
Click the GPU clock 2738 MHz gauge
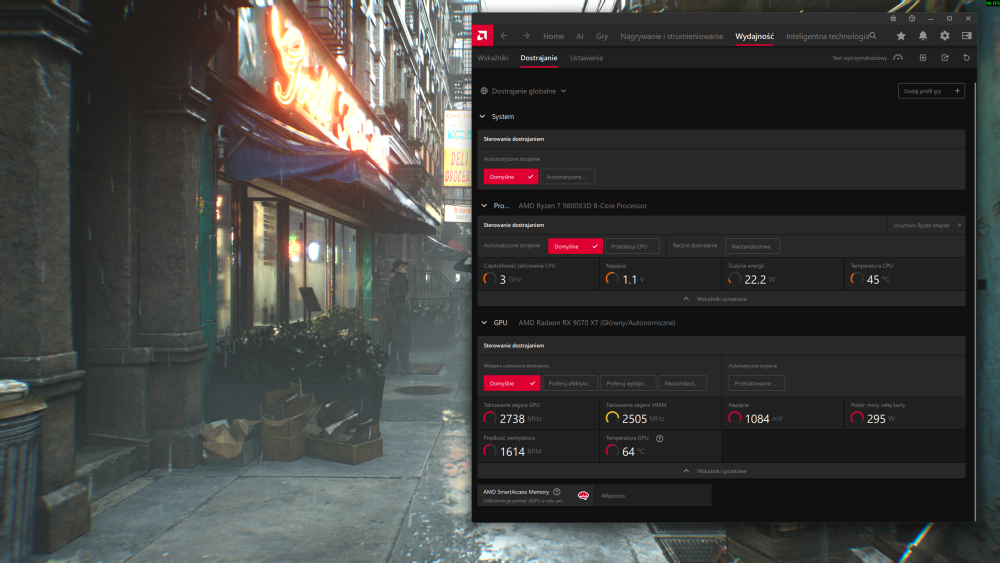(490, 418)
